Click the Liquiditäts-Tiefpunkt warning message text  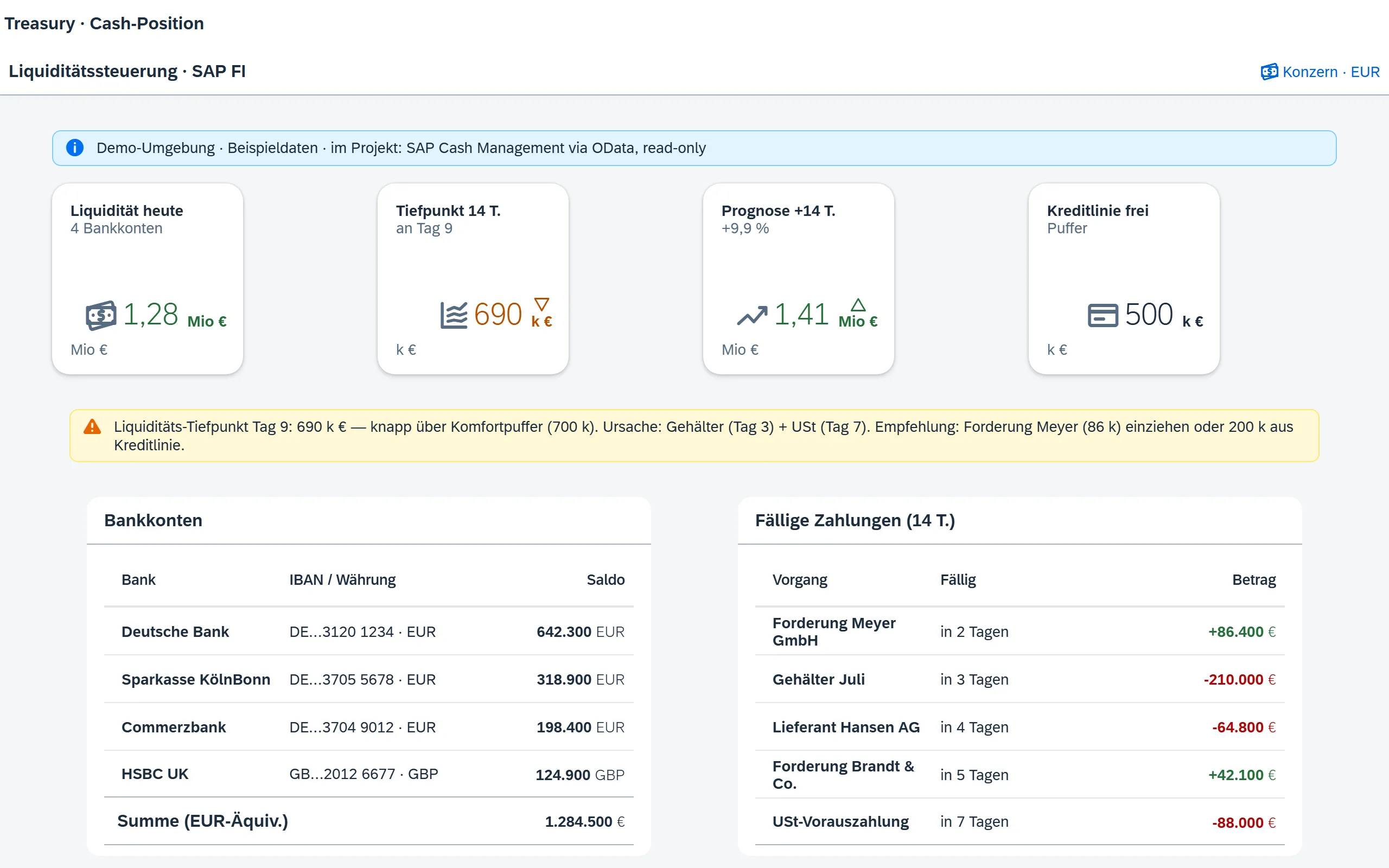[x=703, y=436]
